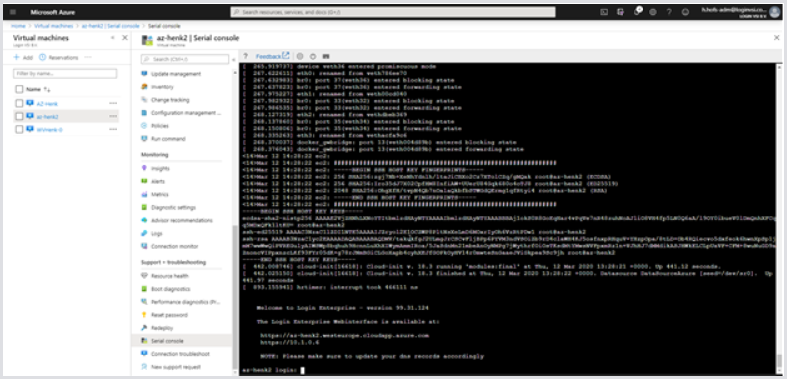Click the plus icon next to Add

pos(17,57)
